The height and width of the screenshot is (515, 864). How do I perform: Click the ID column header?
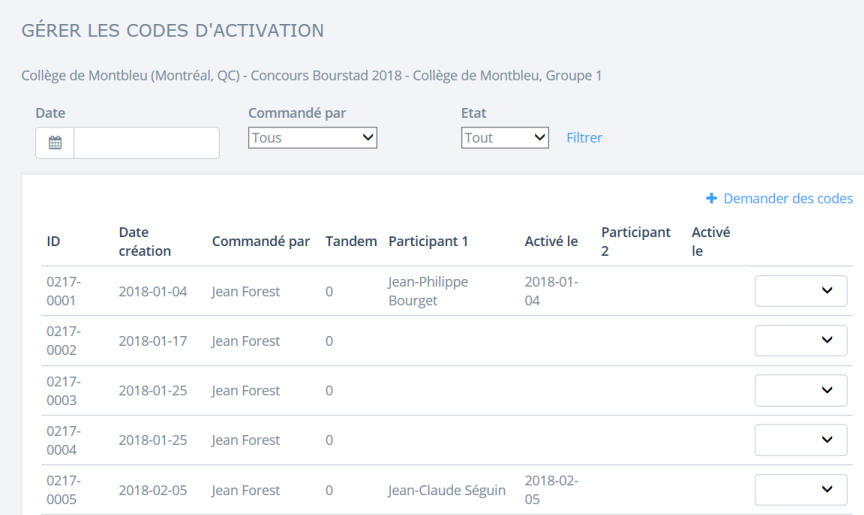pyautogui.click(x=54, y=241)
